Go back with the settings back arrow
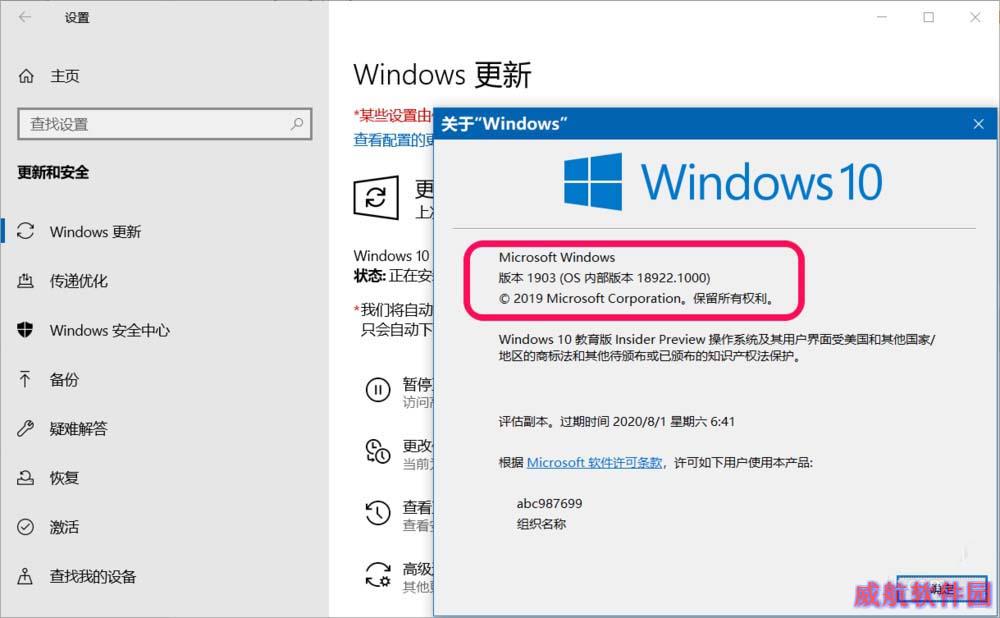The image size is (1000, 618). point(25,17)
